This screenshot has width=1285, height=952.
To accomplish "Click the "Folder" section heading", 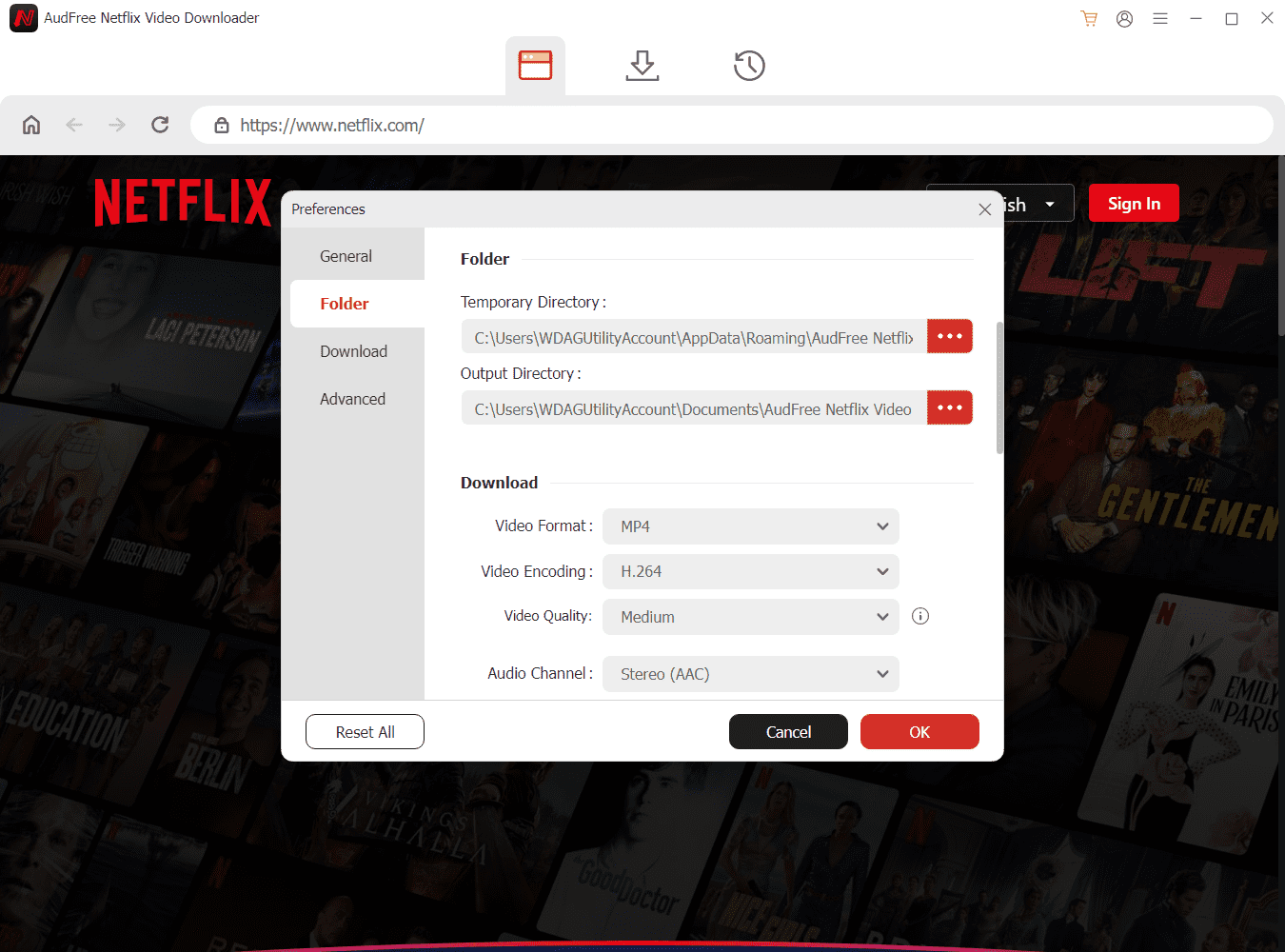I will (x=484, y=259).
